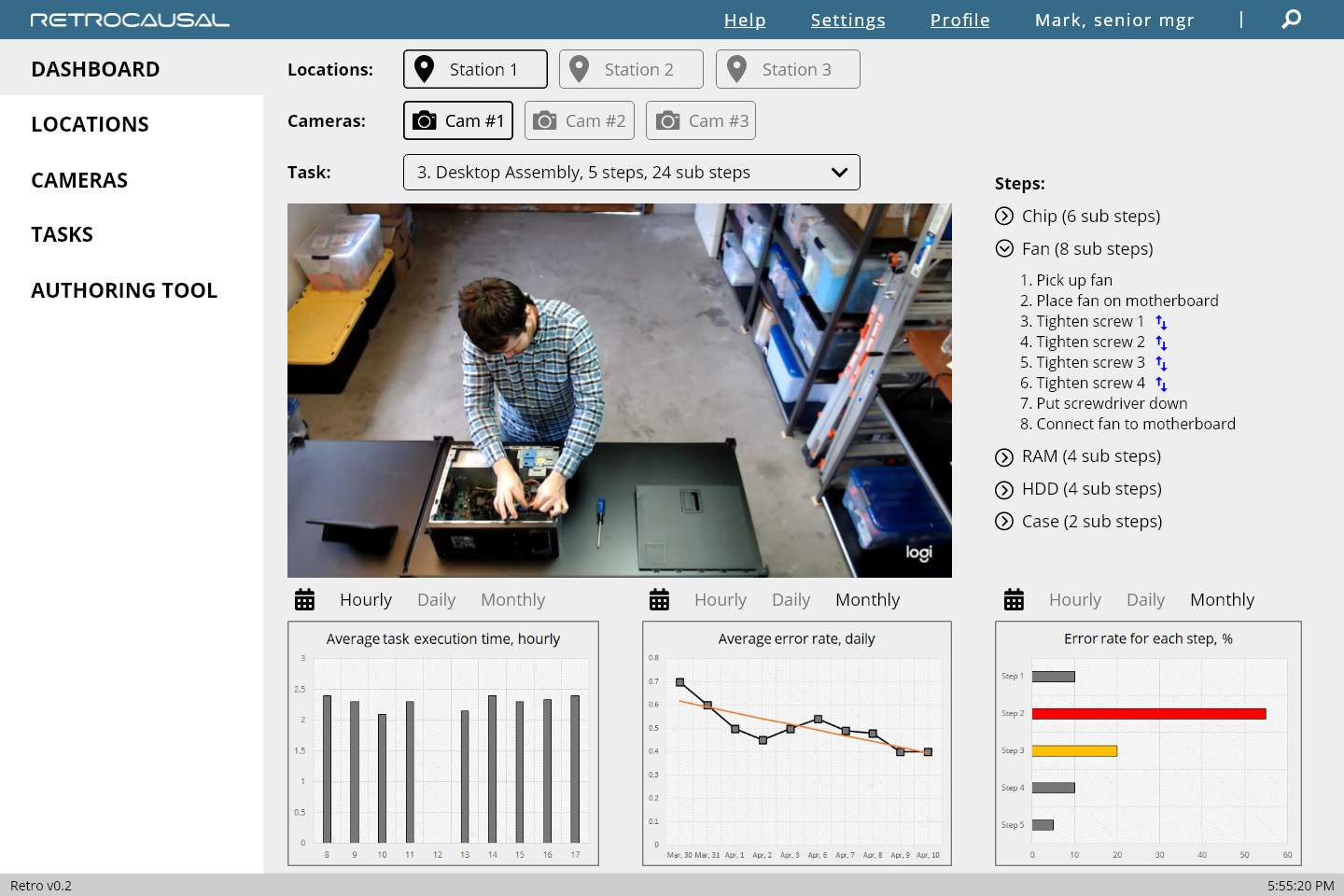The height and width of the screenshot is (896, 1344).
Task: Open the TASKS section in the sidebar
Action: click(x=62, y=234)
